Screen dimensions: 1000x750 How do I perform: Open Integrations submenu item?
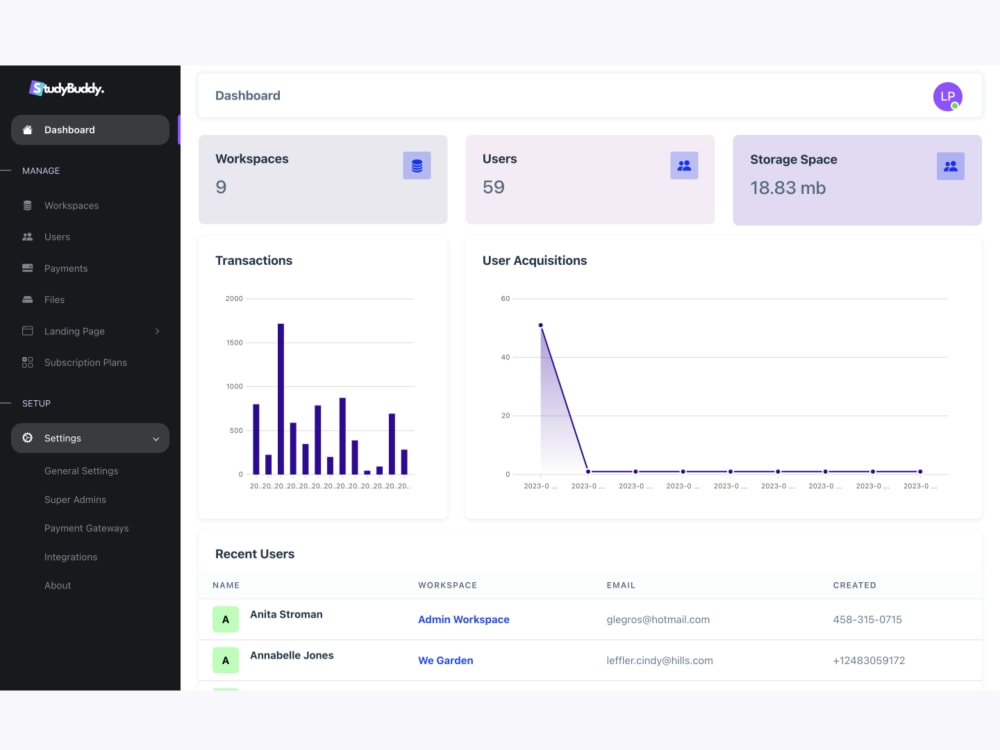[x=71, y=557]
